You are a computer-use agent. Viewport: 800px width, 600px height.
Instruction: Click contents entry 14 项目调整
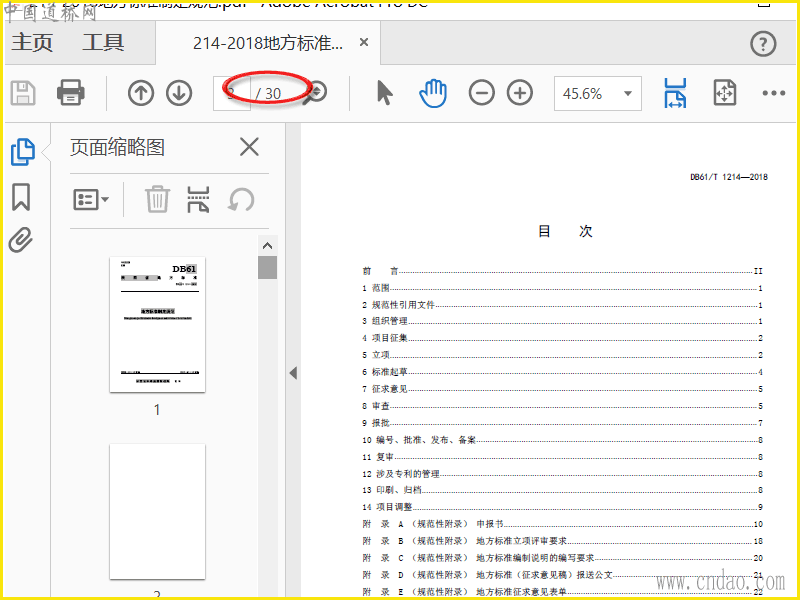[x=562, y=507]
